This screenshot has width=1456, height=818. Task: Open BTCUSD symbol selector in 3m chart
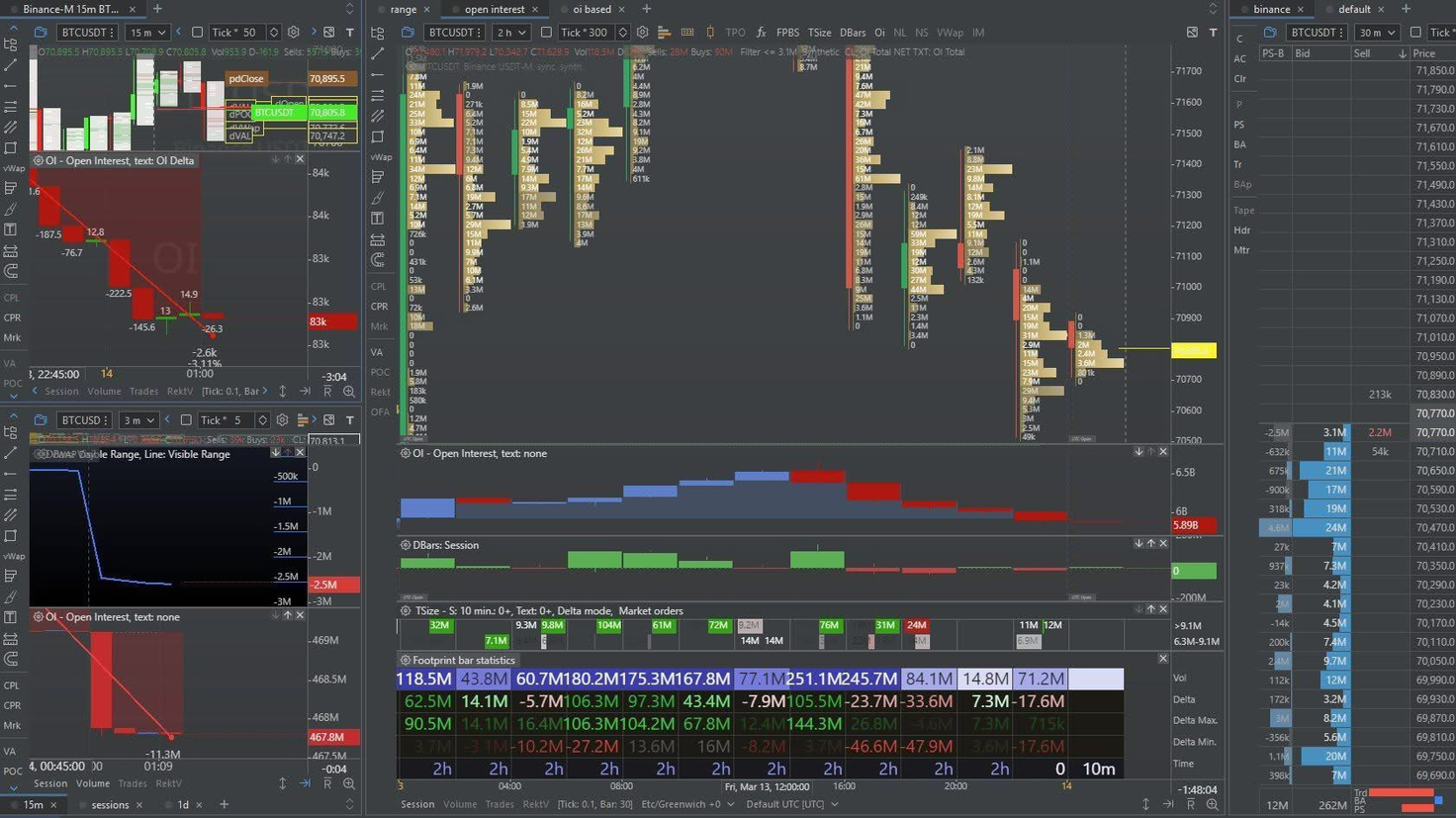(x=82, y=420)
